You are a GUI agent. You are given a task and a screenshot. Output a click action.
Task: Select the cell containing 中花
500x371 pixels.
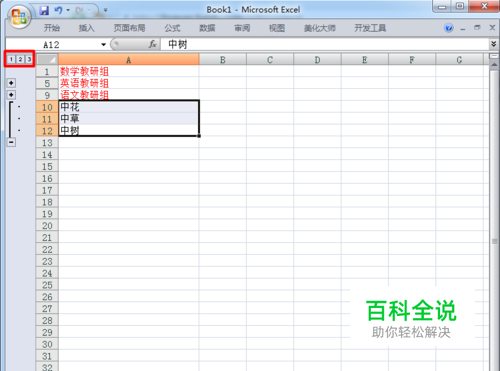click(x=129, y=107)
